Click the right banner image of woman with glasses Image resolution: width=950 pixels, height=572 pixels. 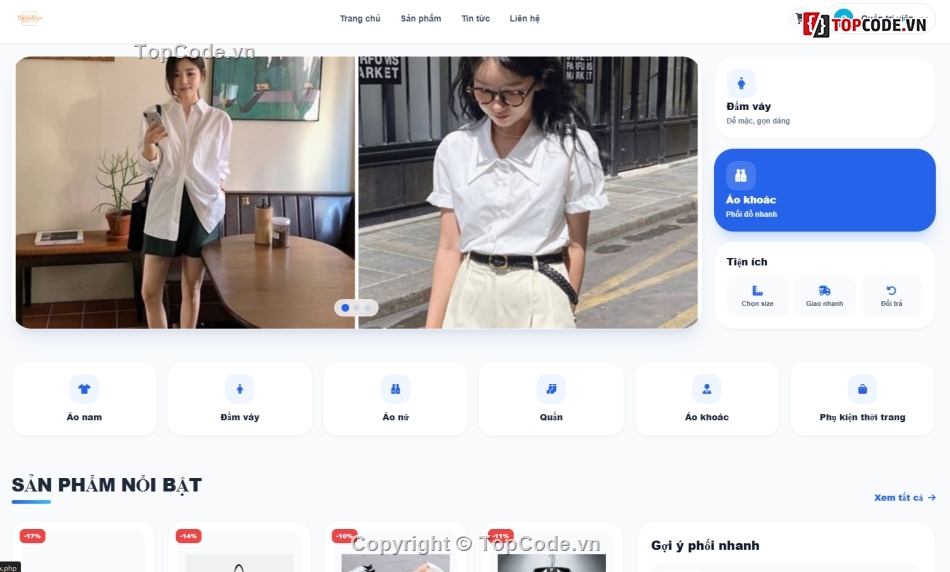[x=528, y=192]
